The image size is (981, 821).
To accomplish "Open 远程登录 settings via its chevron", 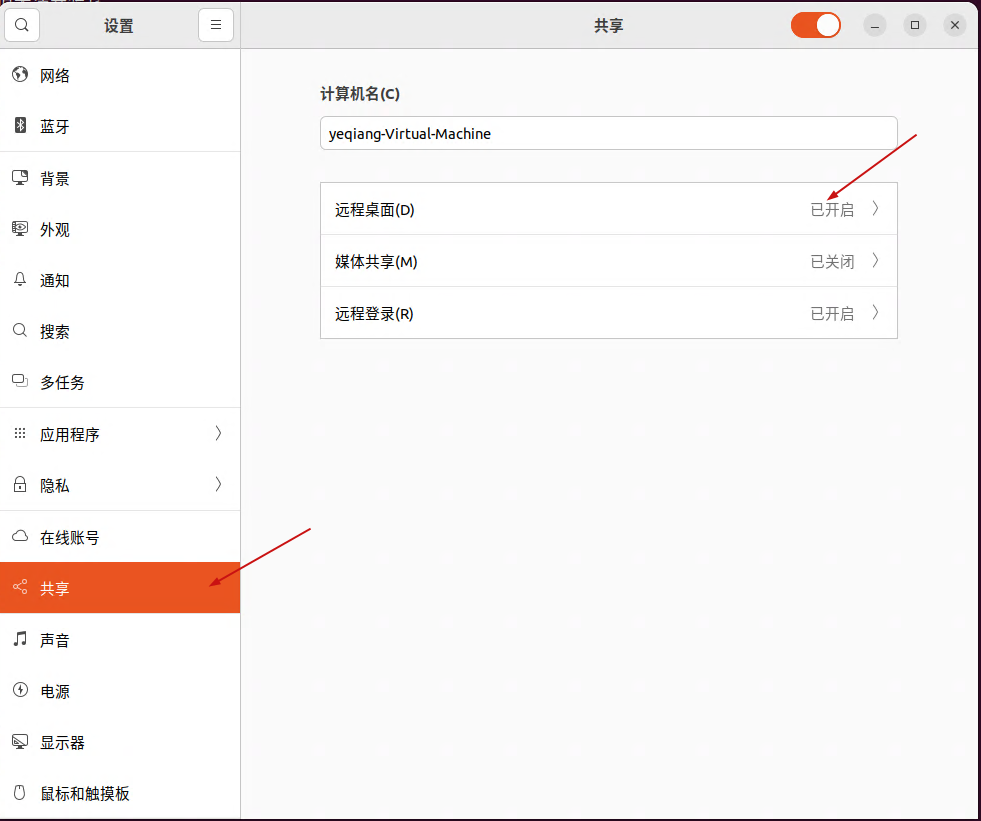I will pyautogui.click(x=876, y=312).
